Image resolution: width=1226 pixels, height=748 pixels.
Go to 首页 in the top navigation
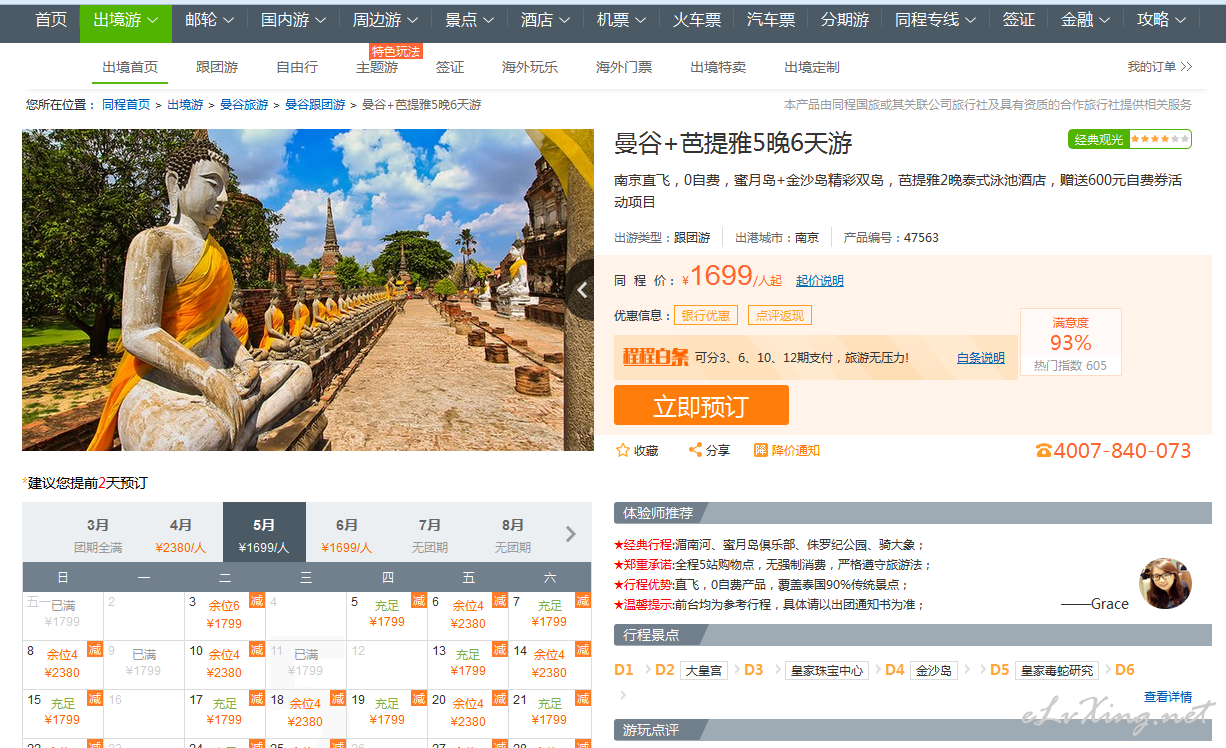pyautogui.click(x=51, y=20)
